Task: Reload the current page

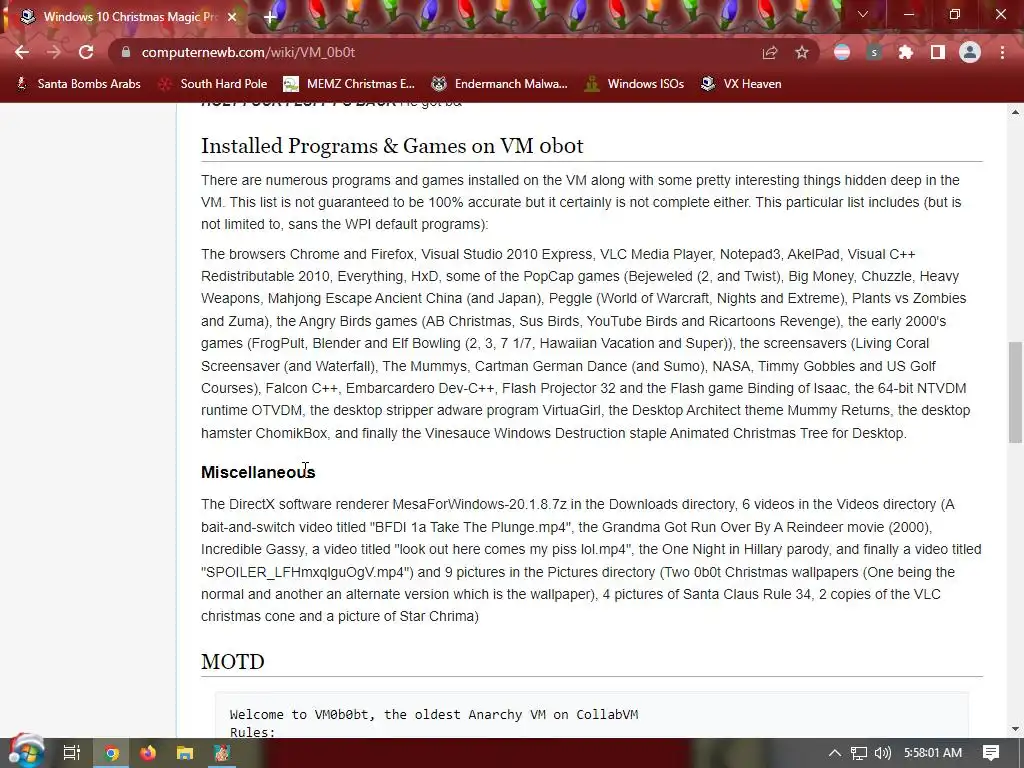Action: click(86, 52)
